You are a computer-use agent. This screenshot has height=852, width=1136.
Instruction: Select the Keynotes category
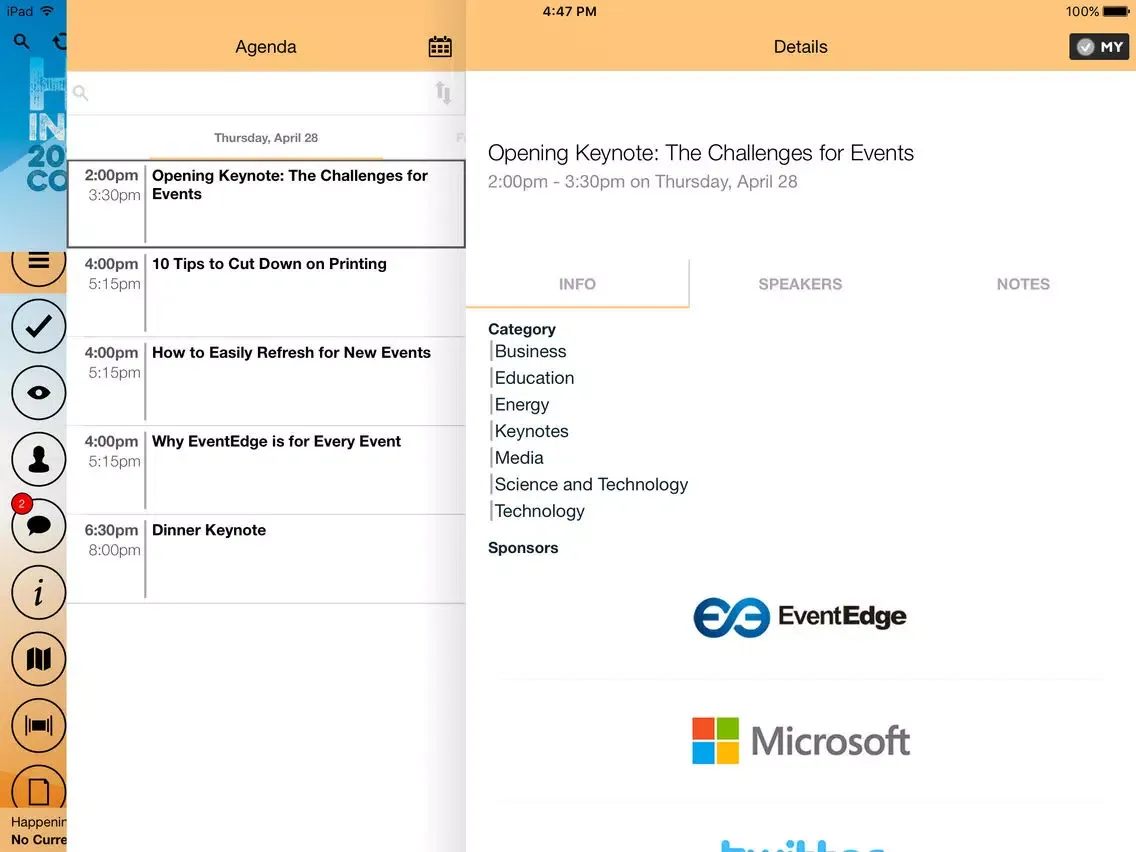tap(531, 431)
